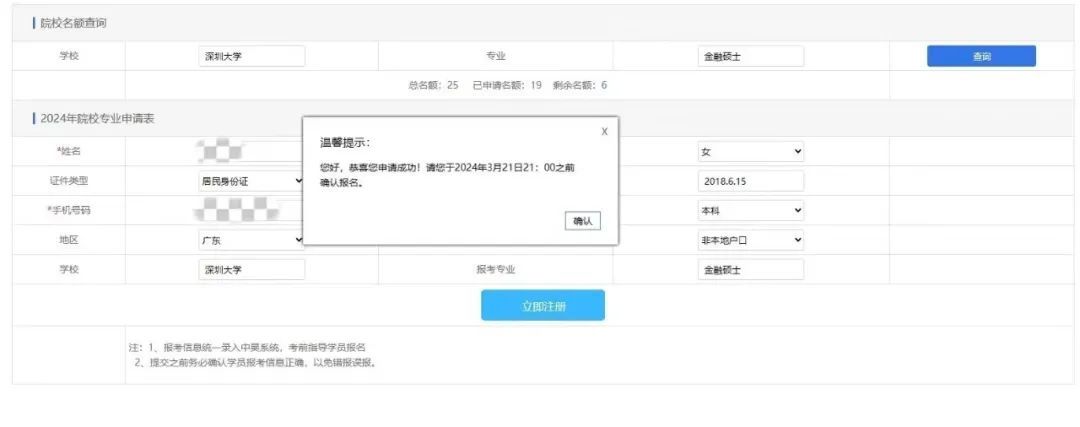Select the 报考专业 input with 金融硕士

750,270
